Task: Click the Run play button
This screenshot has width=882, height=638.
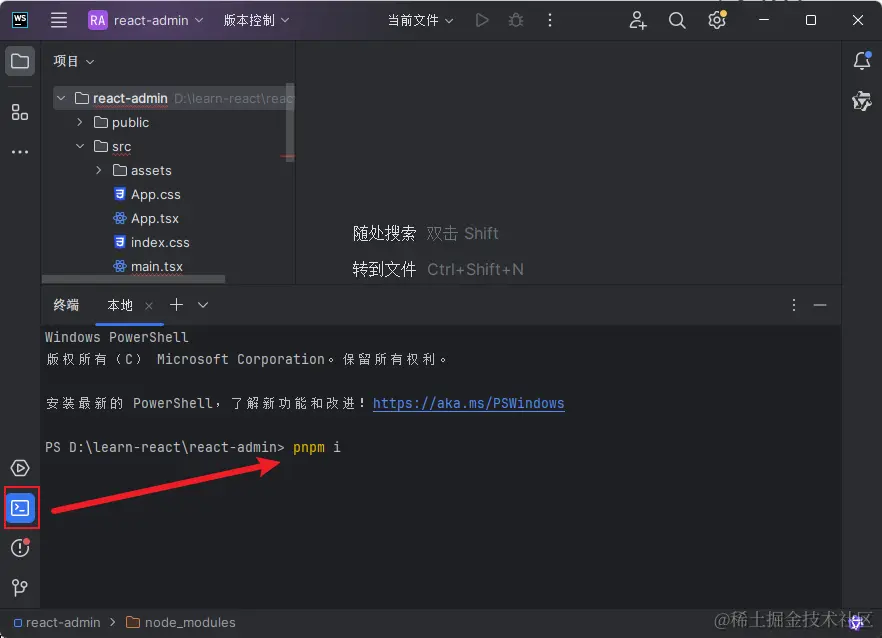Action: [482, 20]
